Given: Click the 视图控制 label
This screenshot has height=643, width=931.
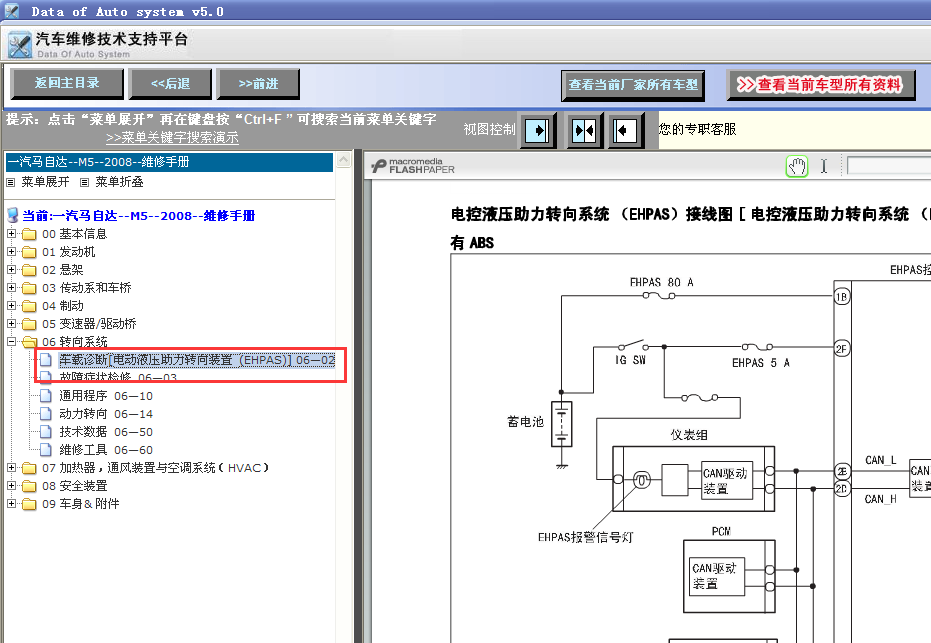Looking at the screenshot, I should click(x=489, y=129).
